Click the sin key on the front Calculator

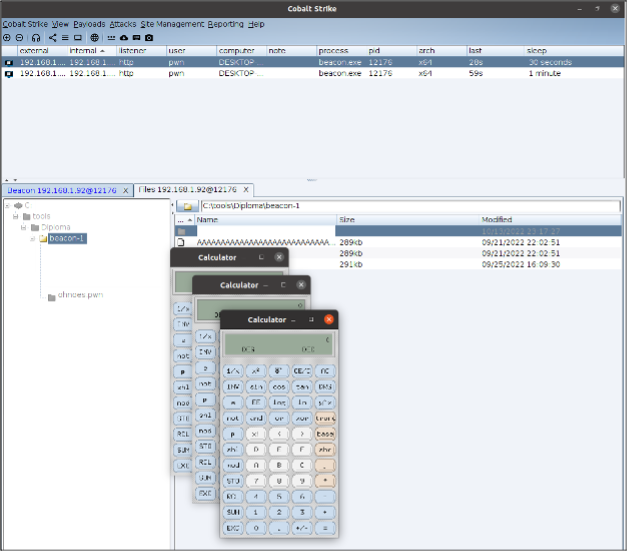click(x=256, y=387)
